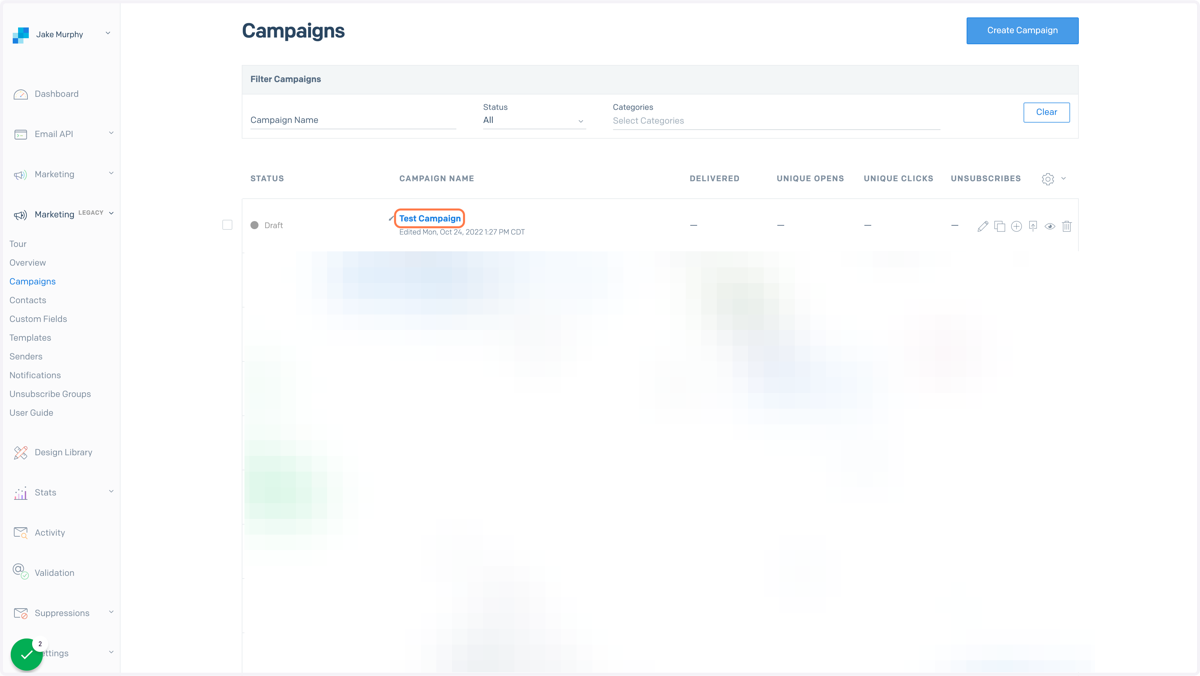Delete Test Campaign using trash icon
1200x676 pixels.
[x=1067, y=226]
